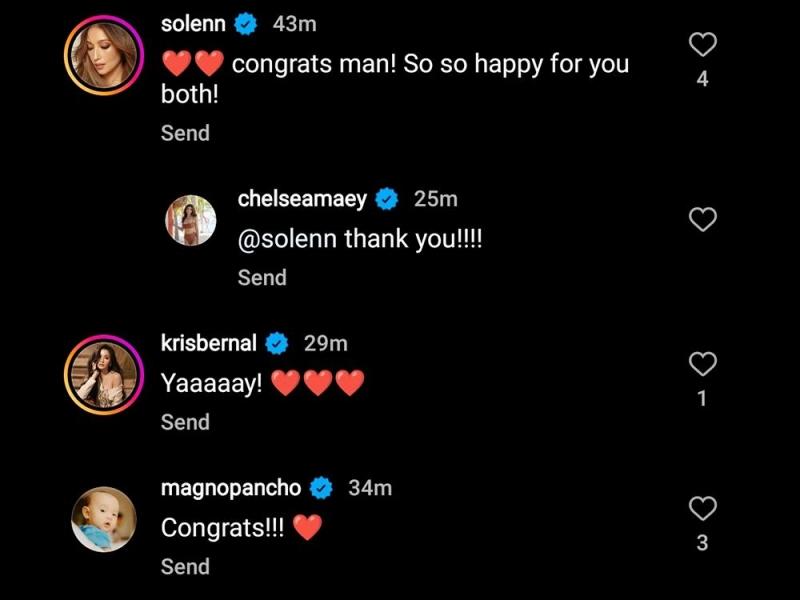The image size is (800, 600).
Task: Open solenn's profile picture
Action: [x=104, y=55]
